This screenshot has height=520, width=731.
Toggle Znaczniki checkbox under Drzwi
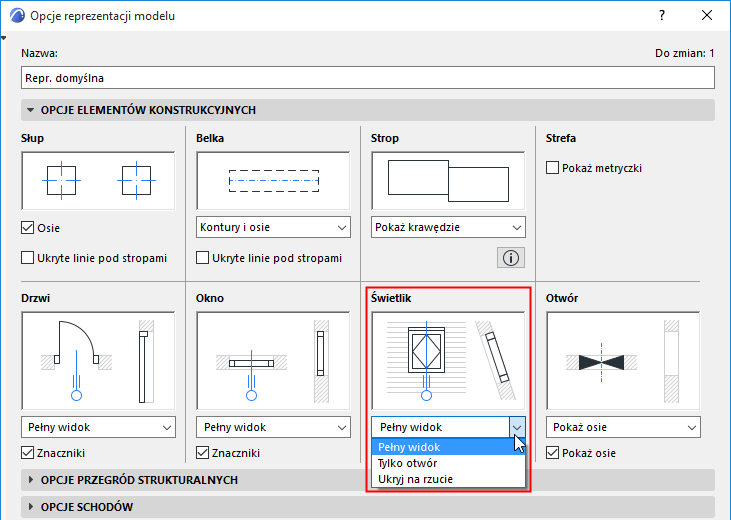point(28,453)
